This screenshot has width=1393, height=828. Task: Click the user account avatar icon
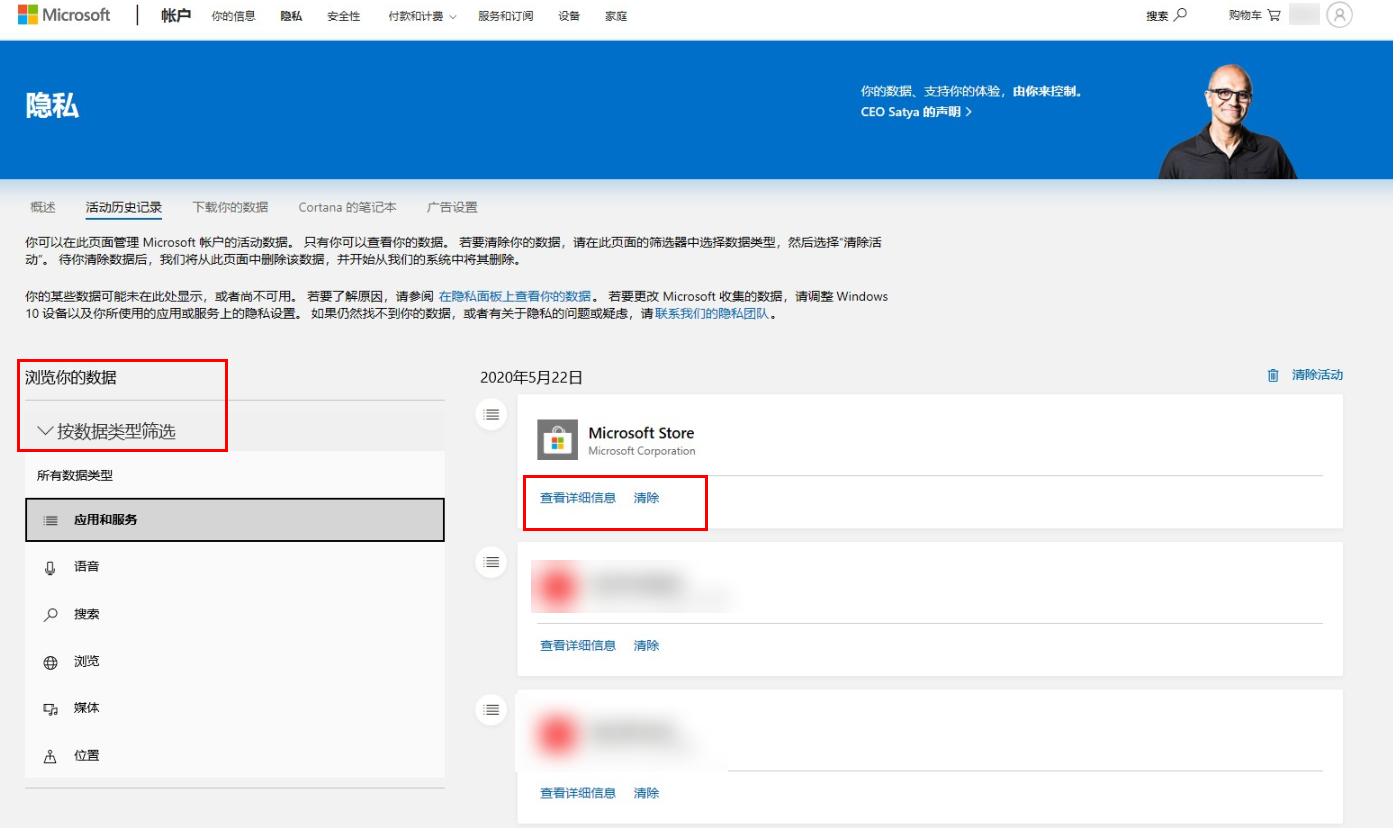click(1338, 15)
